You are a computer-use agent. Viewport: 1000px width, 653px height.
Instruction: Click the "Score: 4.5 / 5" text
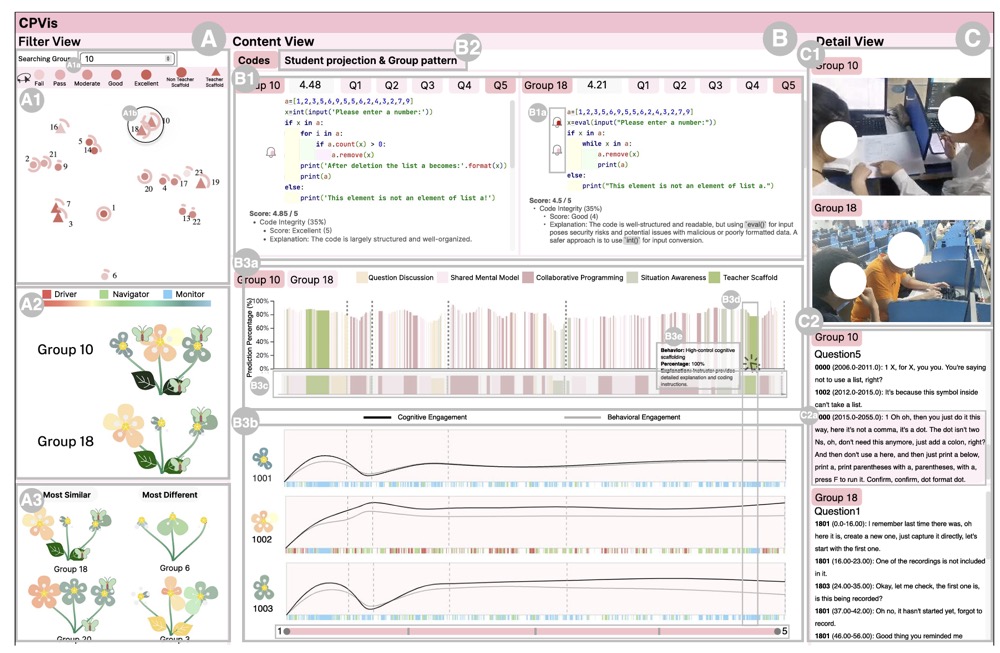tap(552, 200)
